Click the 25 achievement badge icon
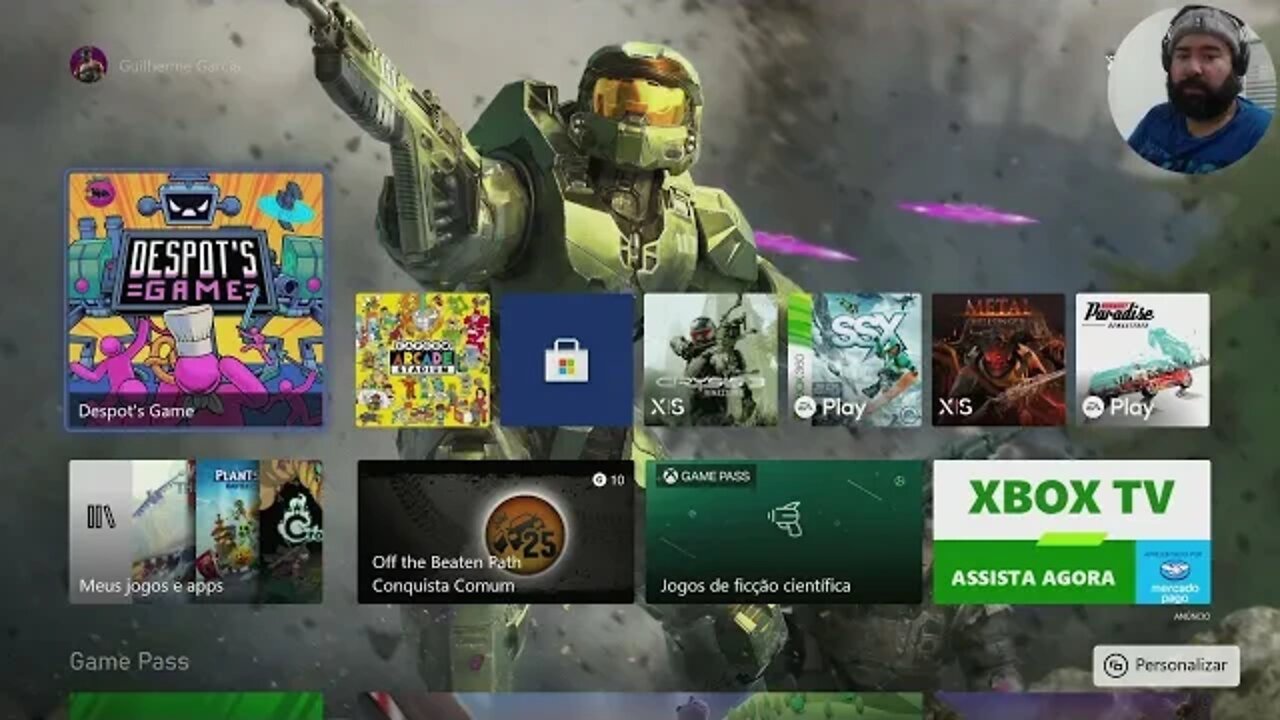 click(525, 534)
